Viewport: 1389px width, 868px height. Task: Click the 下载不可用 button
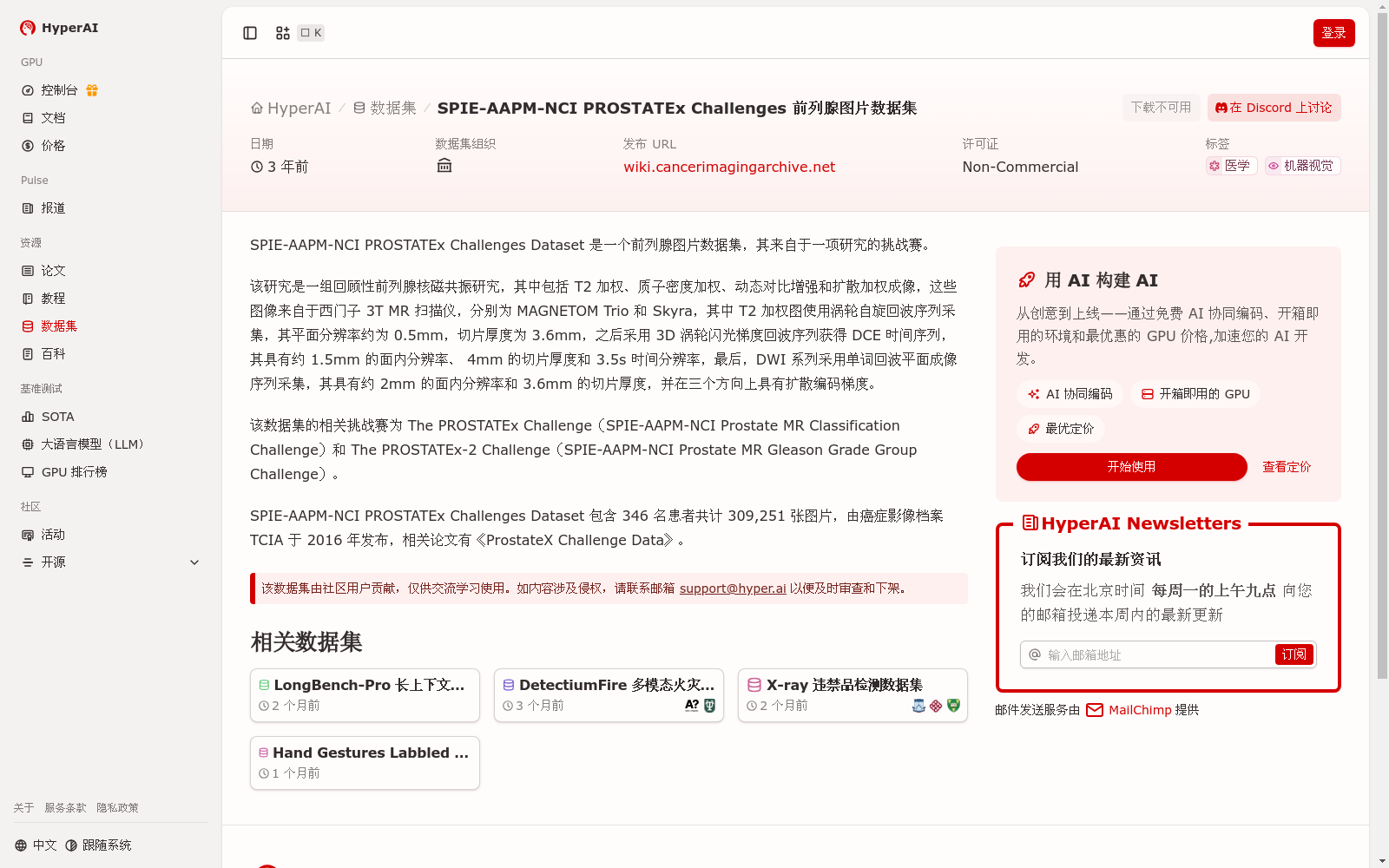click(1162, 108)
